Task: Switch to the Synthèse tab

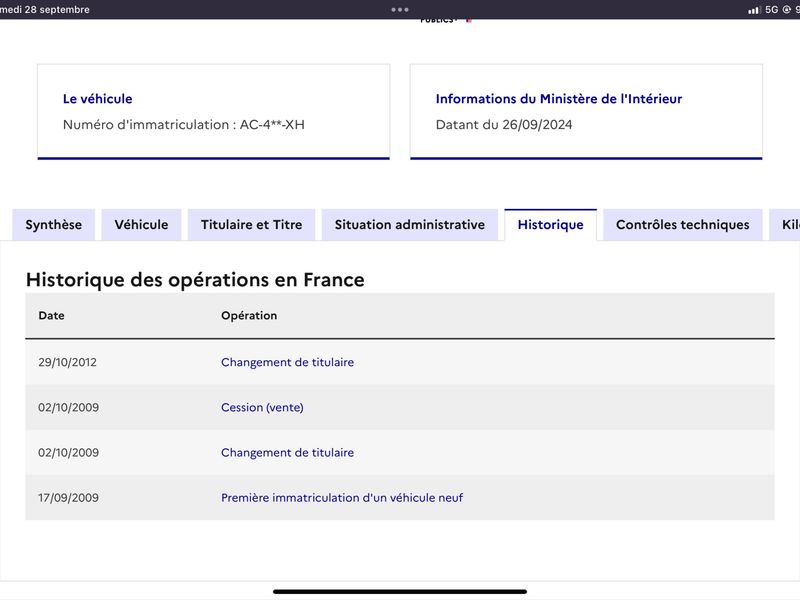Action: pos(54,224)
